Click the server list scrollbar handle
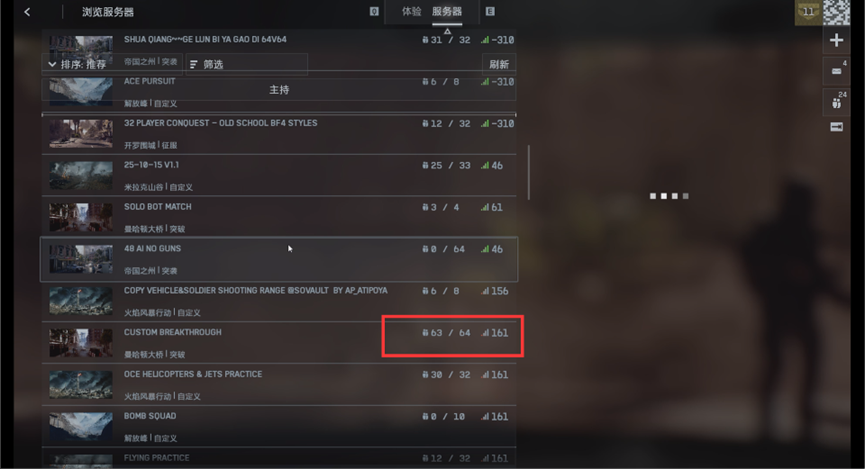 [528, 172]
